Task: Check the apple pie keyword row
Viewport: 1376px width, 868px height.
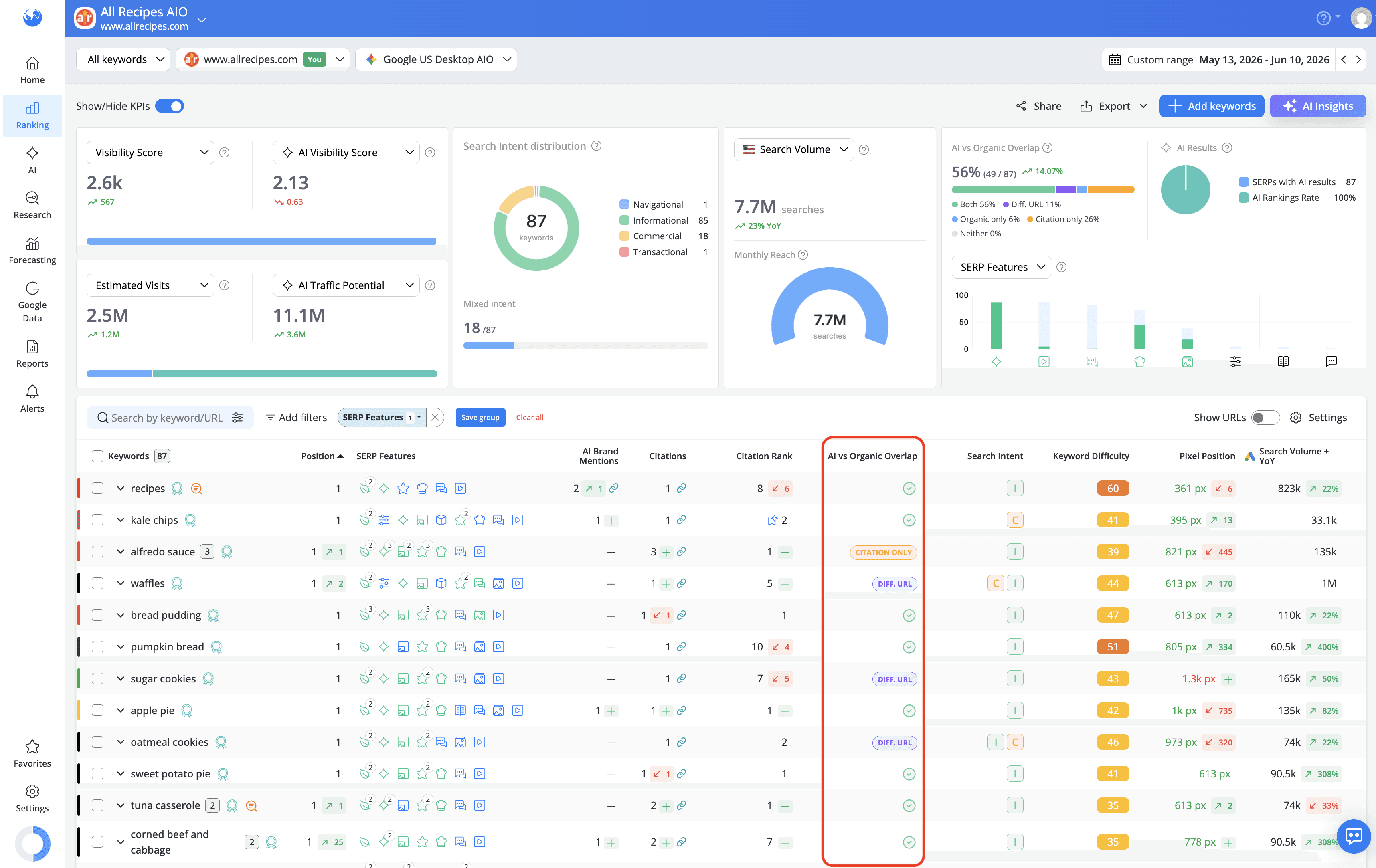Action: (x=97, y=711)
